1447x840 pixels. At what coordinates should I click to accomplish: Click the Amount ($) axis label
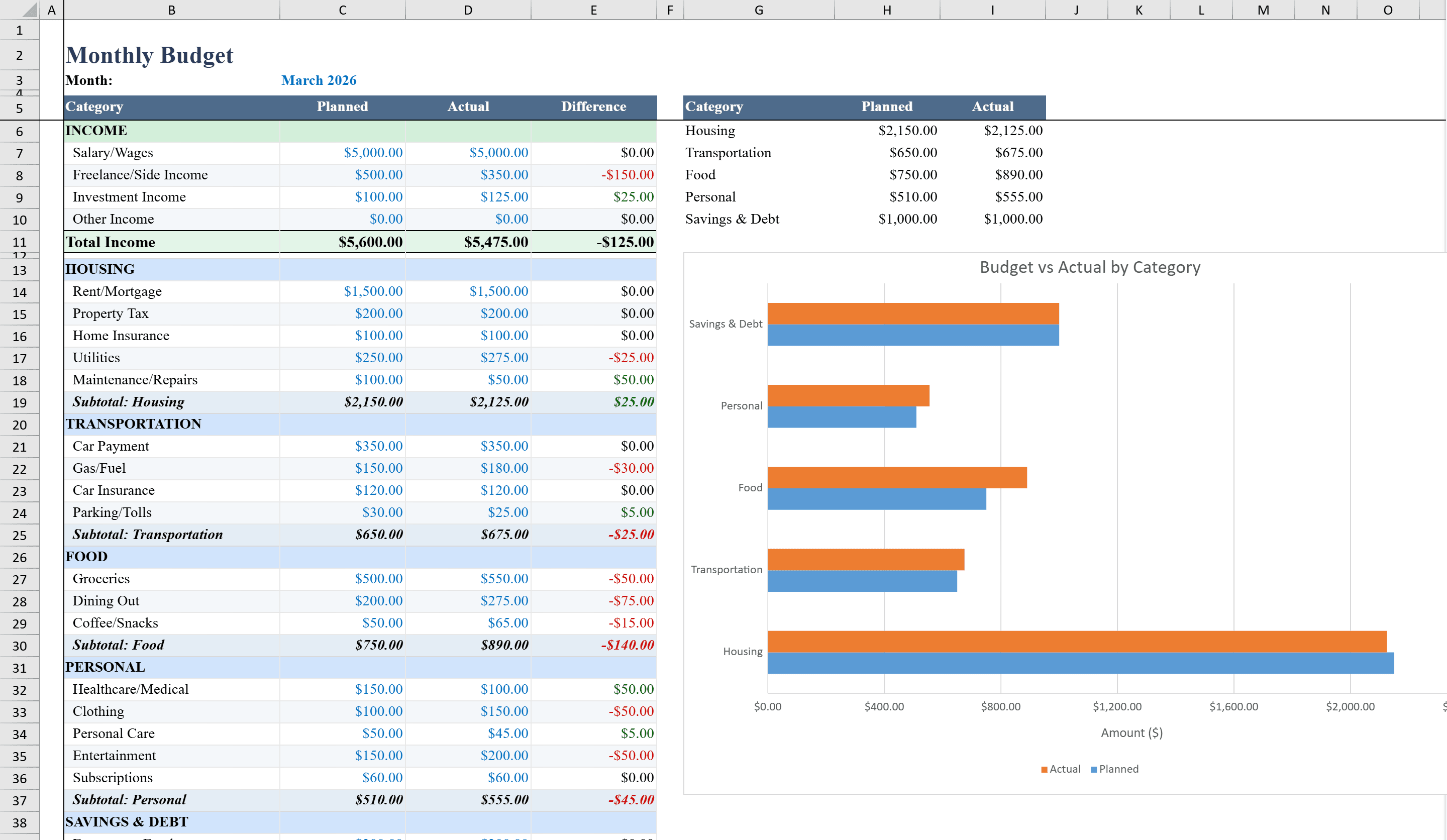(1130, 732)
